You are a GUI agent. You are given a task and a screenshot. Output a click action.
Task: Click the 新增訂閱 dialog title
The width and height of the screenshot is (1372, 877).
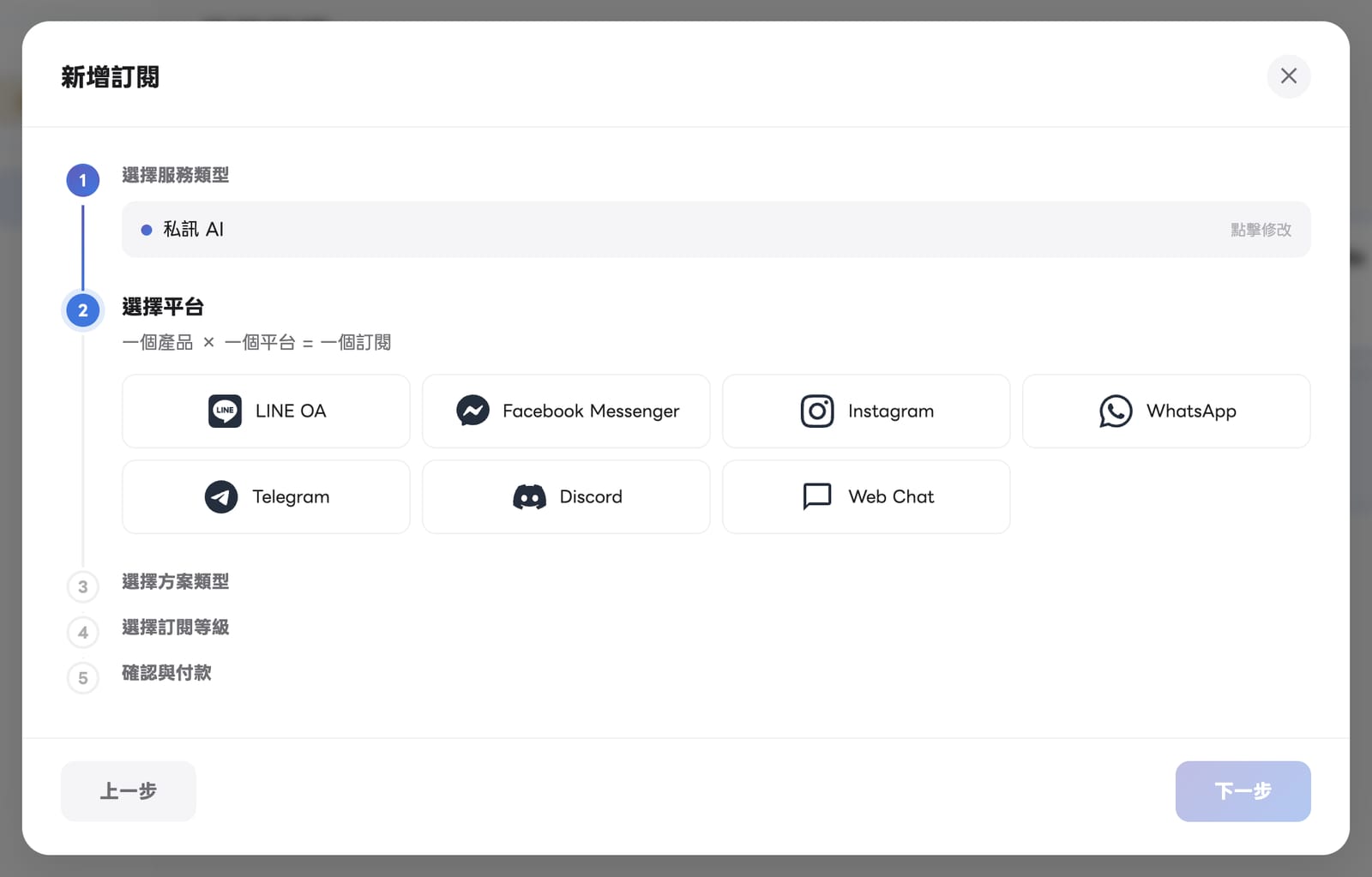110,77
